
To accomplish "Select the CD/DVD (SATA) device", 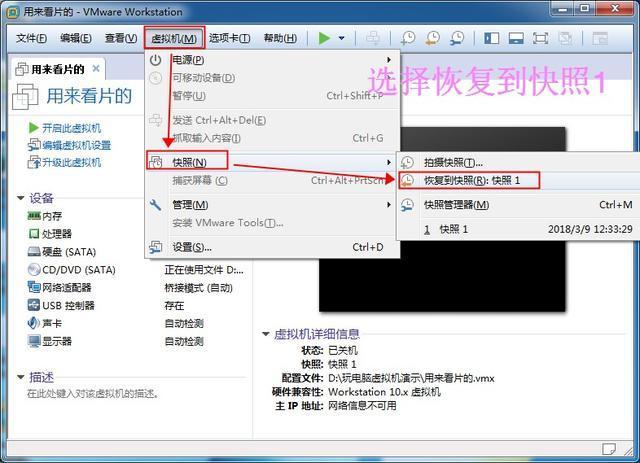I will click(71, 270).
